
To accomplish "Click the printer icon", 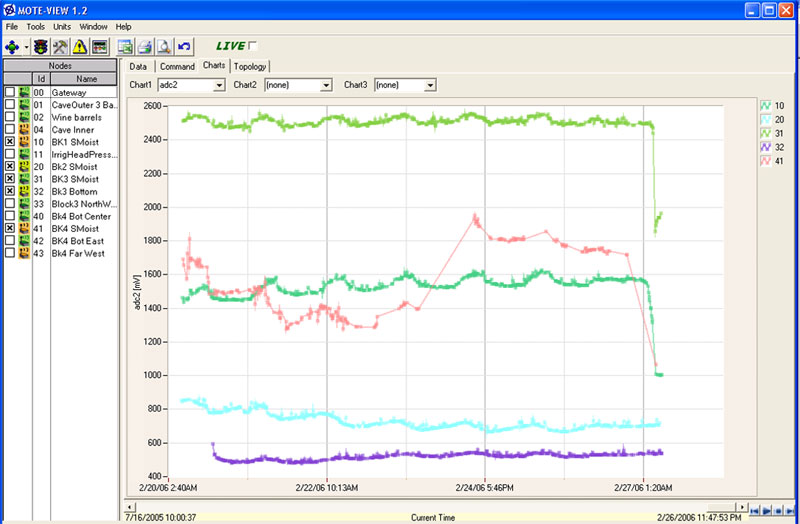I will 145,46.
